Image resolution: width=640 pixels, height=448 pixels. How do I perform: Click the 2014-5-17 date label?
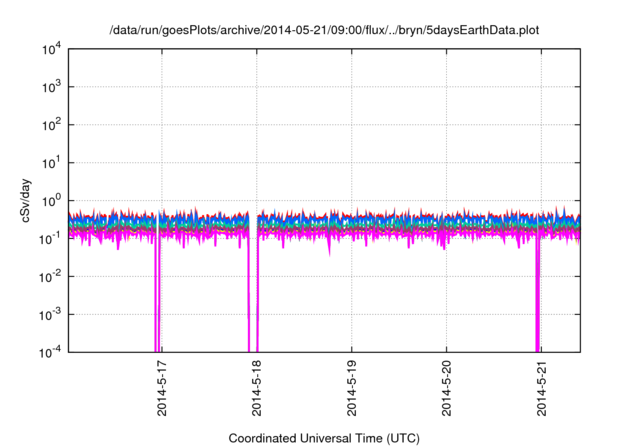point(162,388)
